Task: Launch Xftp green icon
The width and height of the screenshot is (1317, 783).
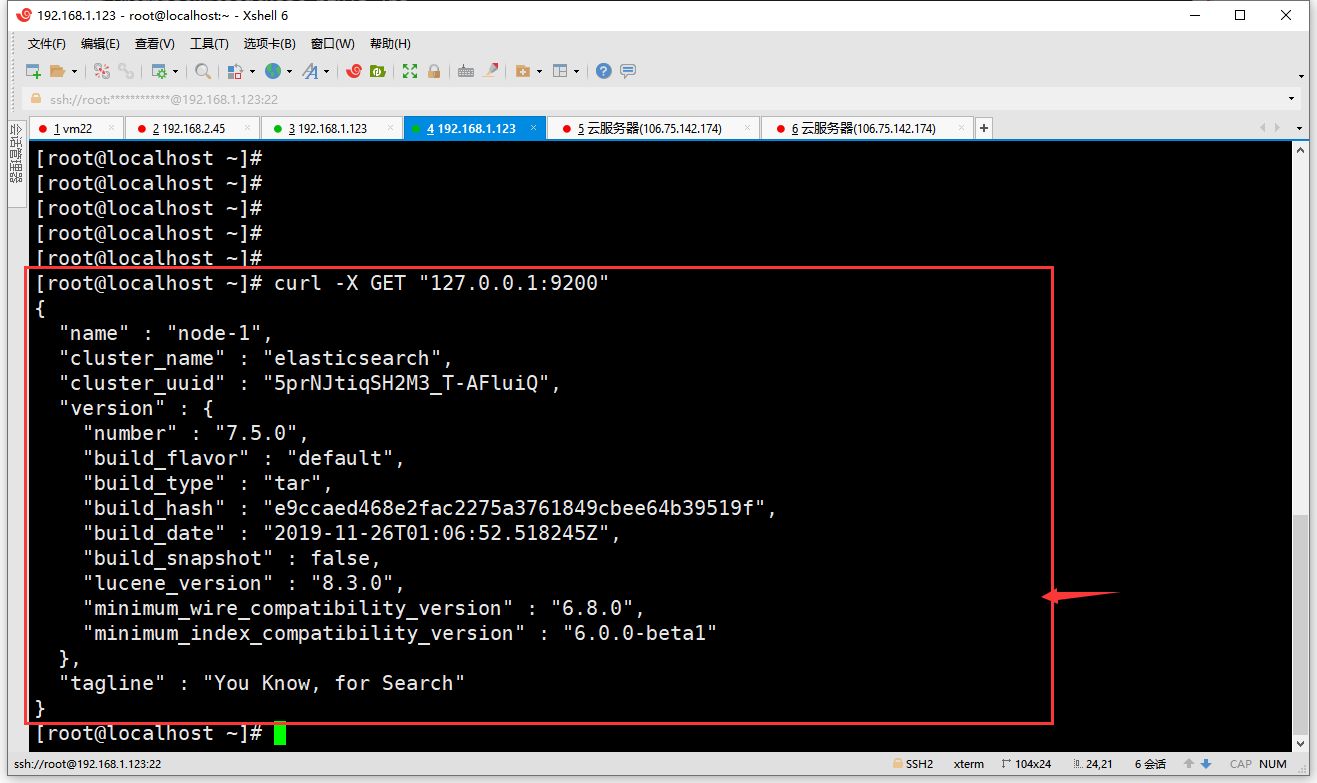Action: tap(377, 71)
